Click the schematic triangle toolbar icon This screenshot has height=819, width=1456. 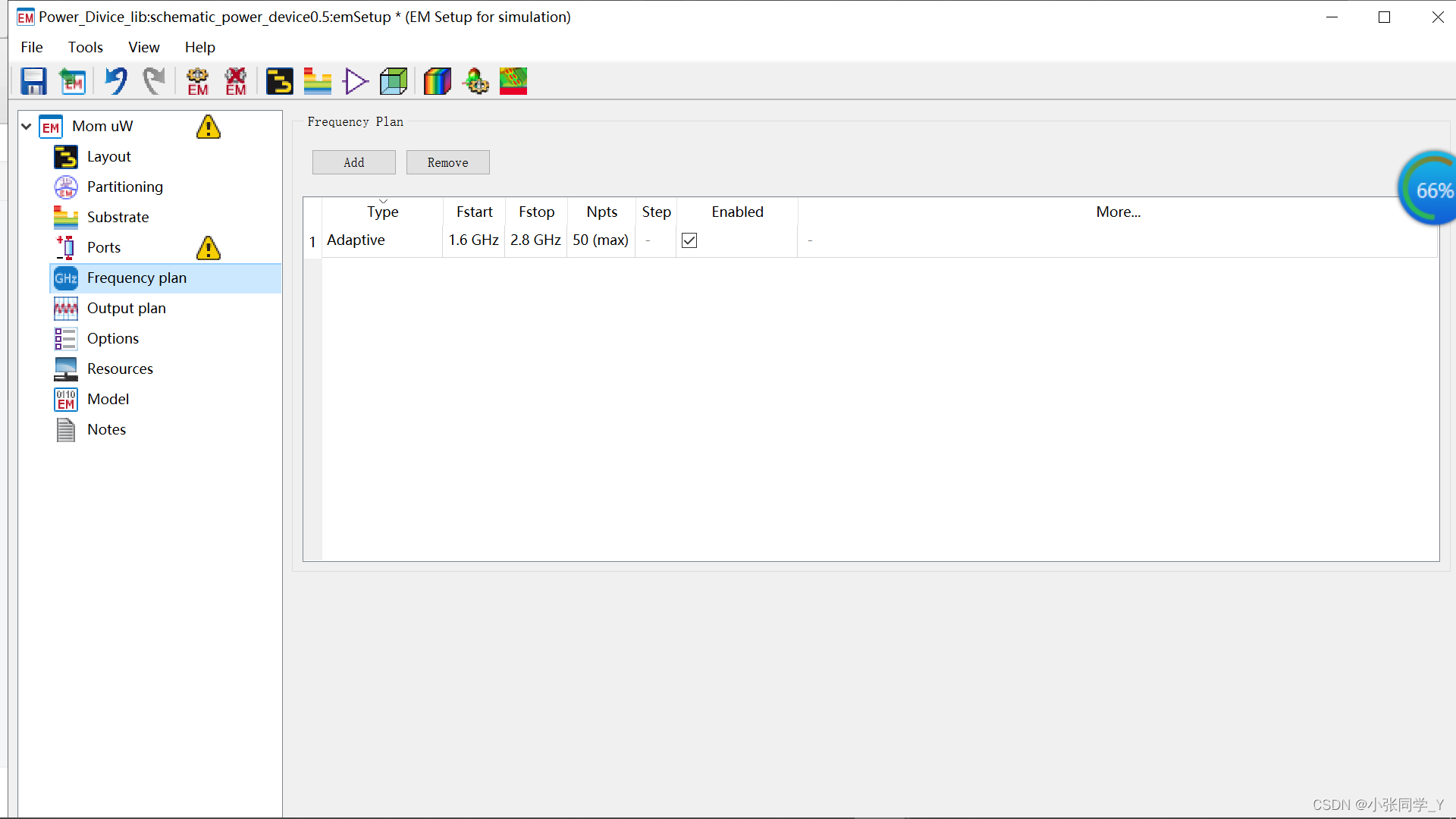(x=355, y=81)
